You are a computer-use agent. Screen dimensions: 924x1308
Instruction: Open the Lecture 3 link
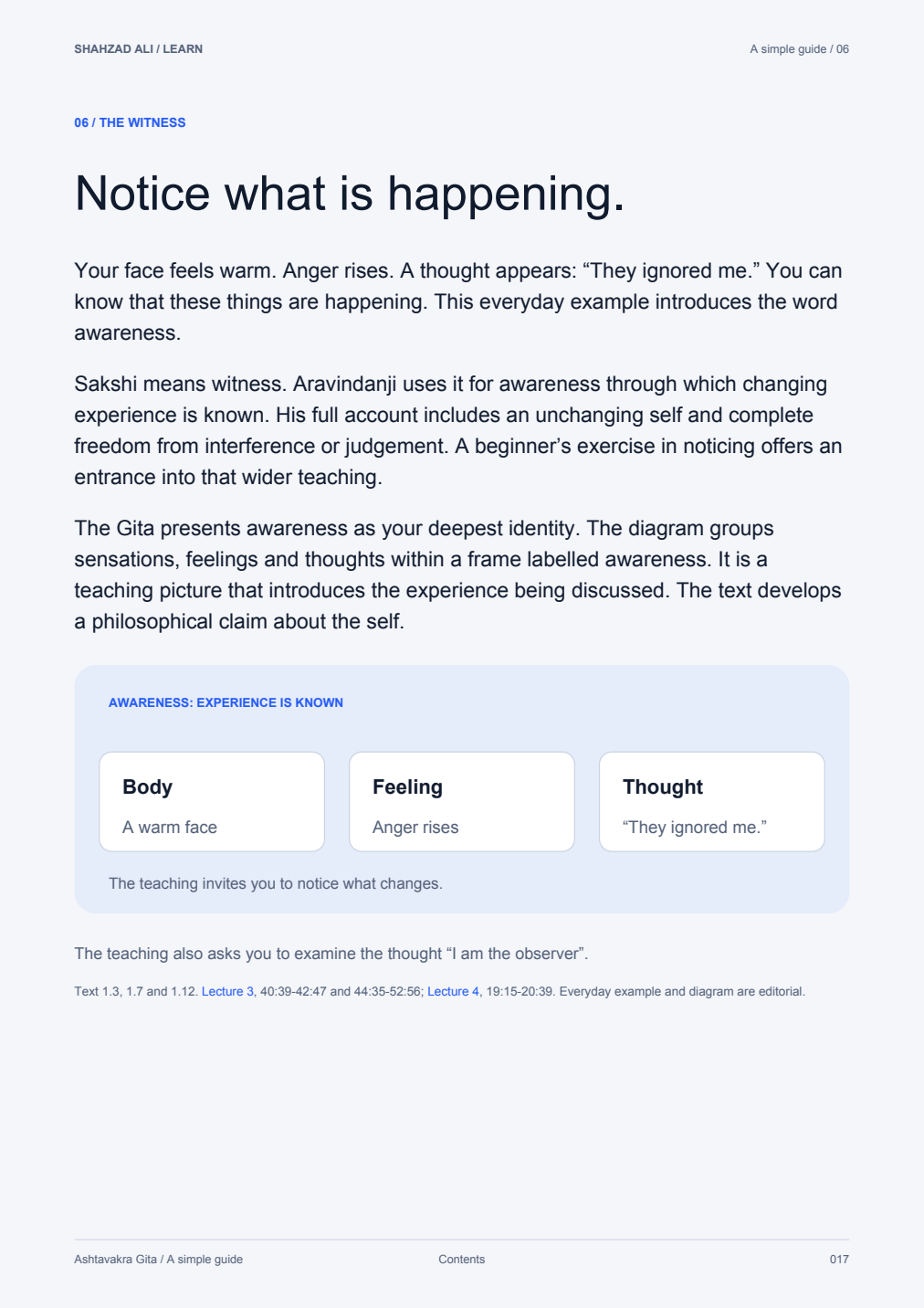point(227,991)
